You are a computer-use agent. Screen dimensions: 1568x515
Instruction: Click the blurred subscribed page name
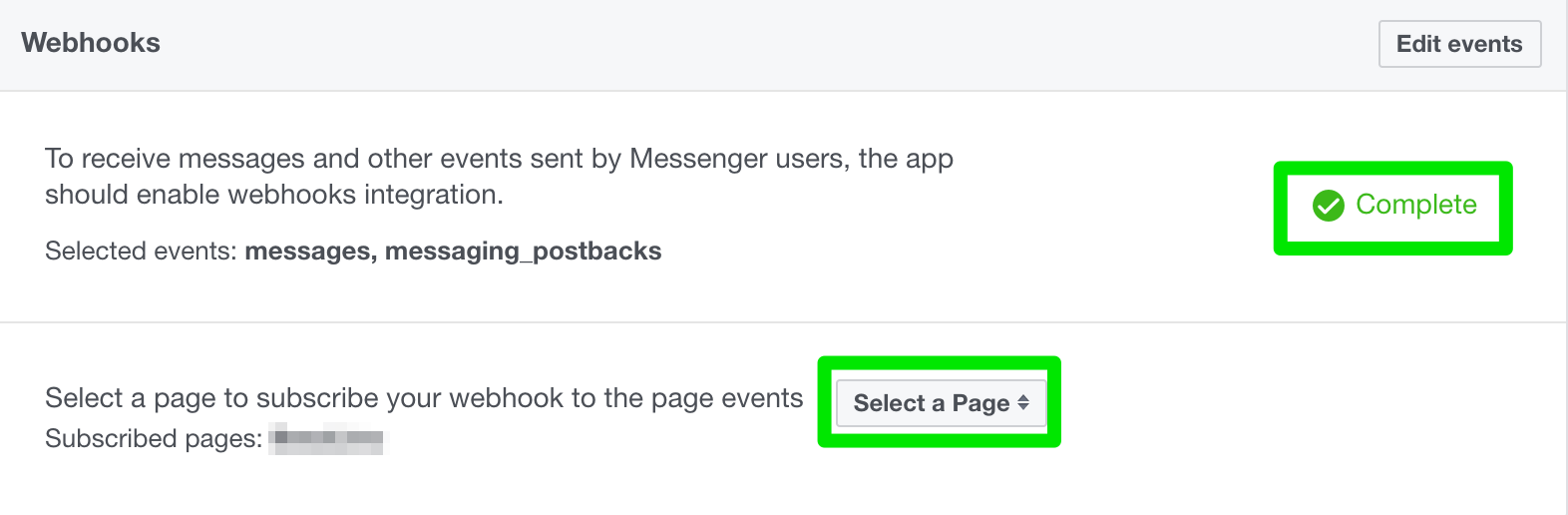click(326, 438)
